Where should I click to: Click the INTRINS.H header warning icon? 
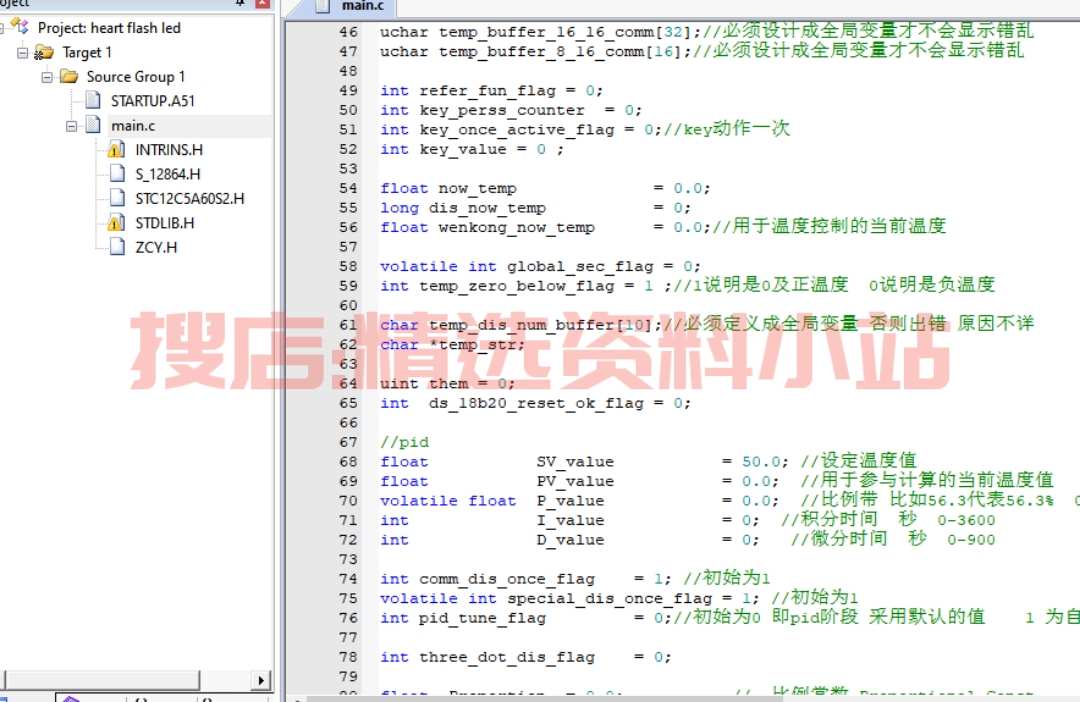click(116, 149)
